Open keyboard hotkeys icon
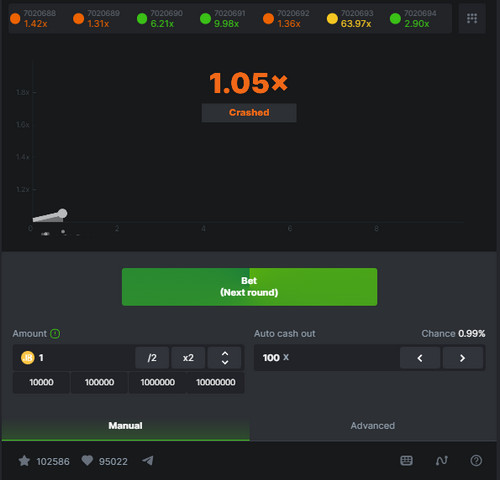Viewport: 500px width, 480px height. (406, 461)
